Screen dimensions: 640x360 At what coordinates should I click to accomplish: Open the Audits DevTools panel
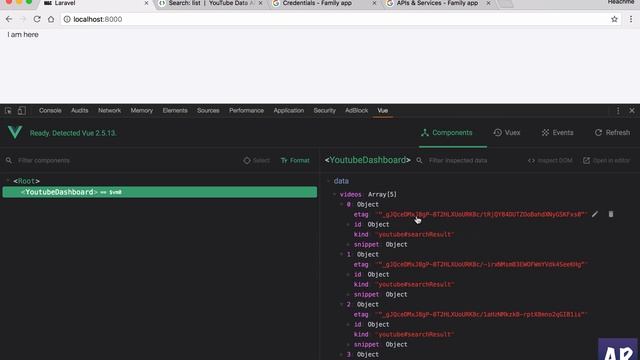[80, 111]
